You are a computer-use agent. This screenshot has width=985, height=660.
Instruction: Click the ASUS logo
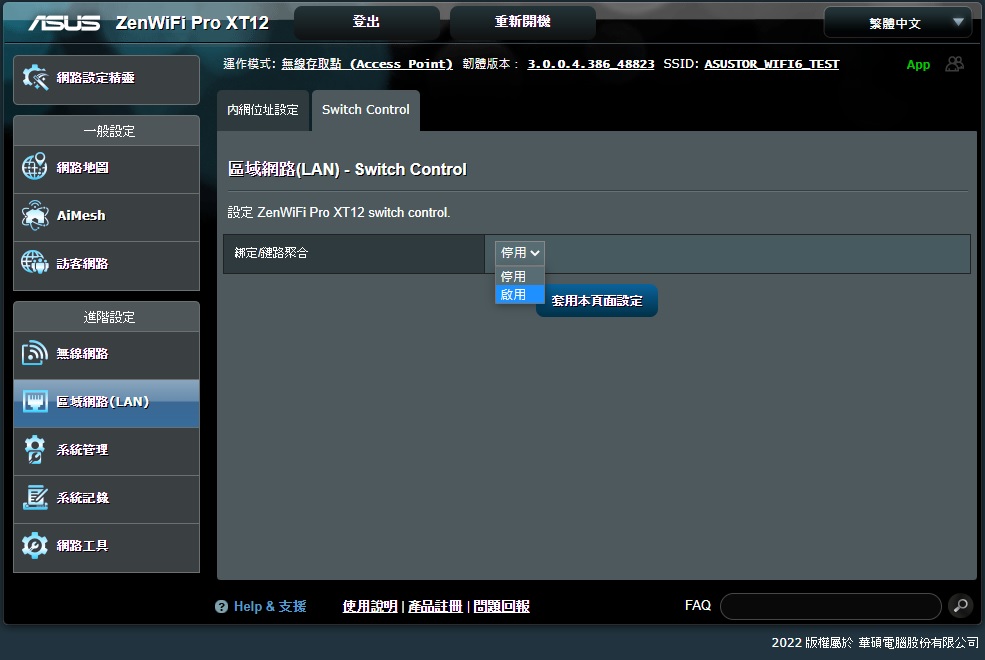click(64, 23)
